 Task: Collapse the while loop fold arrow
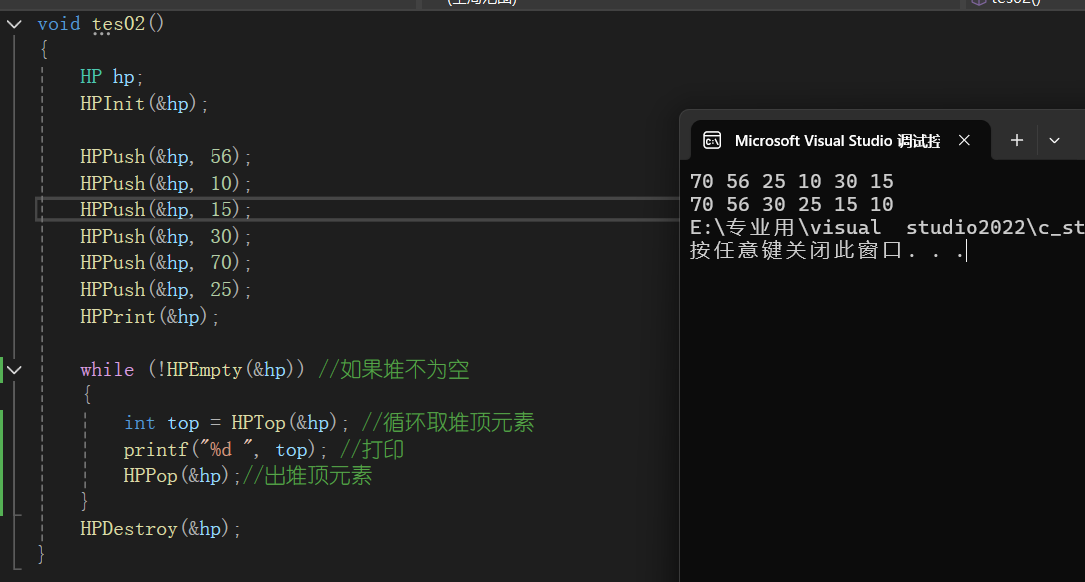point(14,370)
